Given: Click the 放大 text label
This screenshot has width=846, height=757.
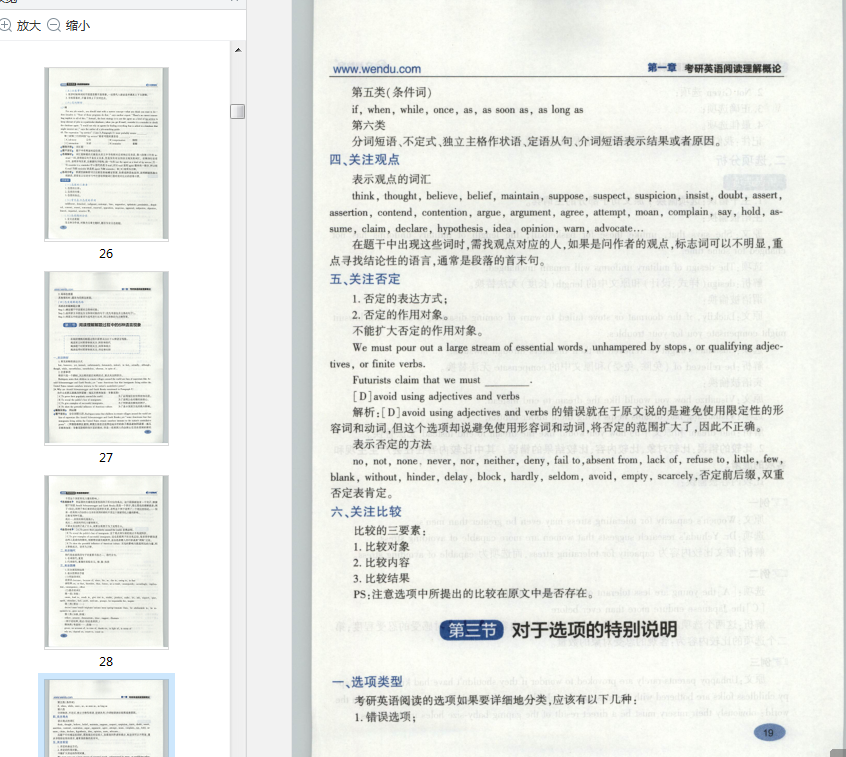Looking at the screenshot, I should [29, 25].
